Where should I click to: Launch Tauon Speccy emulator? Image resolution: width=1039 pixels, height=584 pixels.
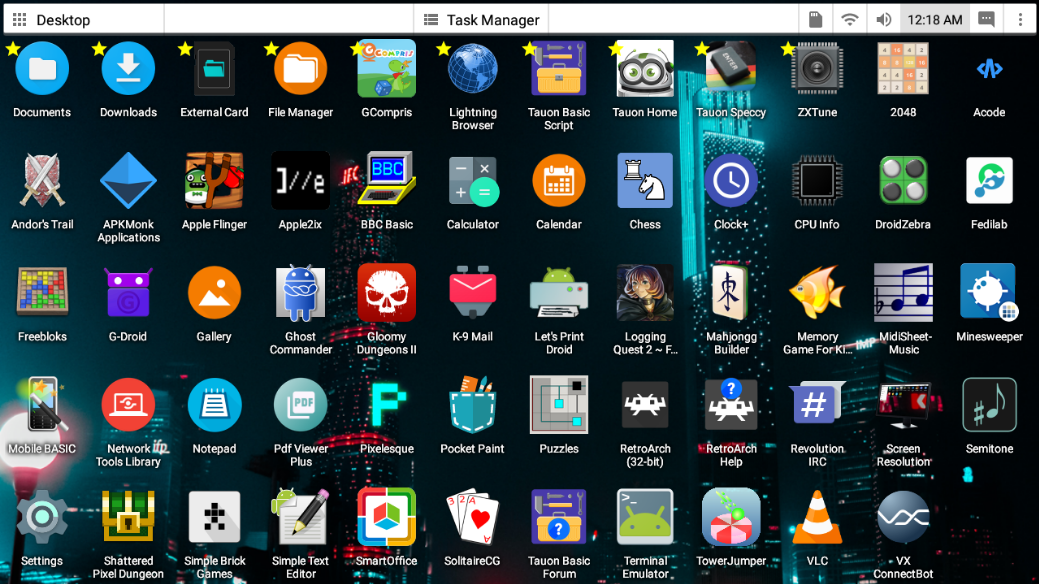[731, 69]
